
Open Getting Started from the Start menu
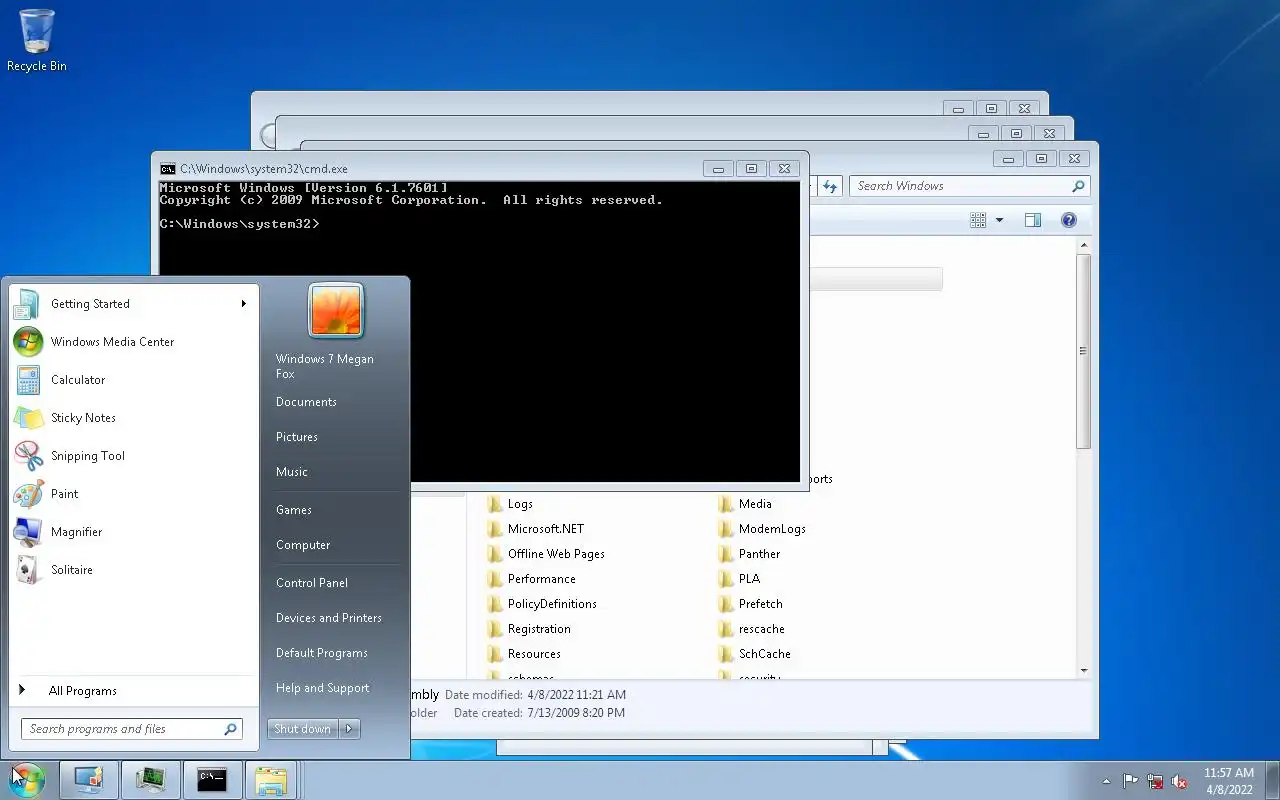pos(133,304)
